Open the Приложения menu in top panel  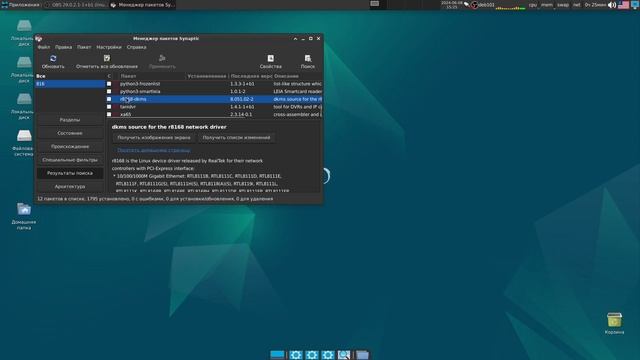click(x=20, y=5)
